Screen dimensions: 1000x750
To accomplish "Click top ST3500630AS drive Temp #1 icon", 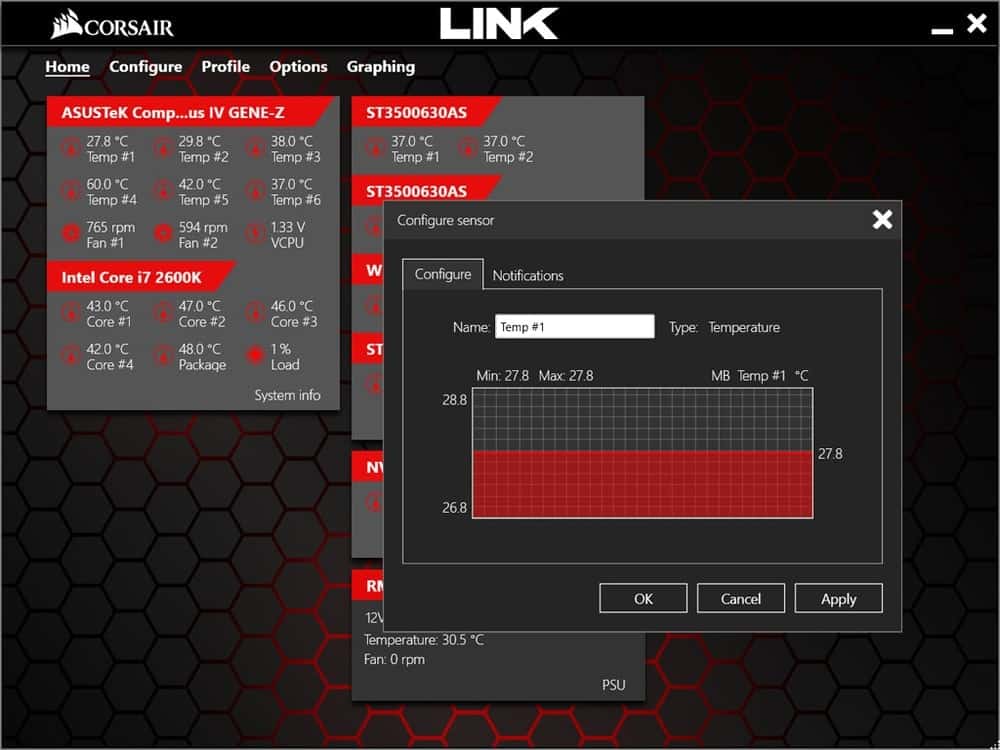I will click(x=375, y=149).
